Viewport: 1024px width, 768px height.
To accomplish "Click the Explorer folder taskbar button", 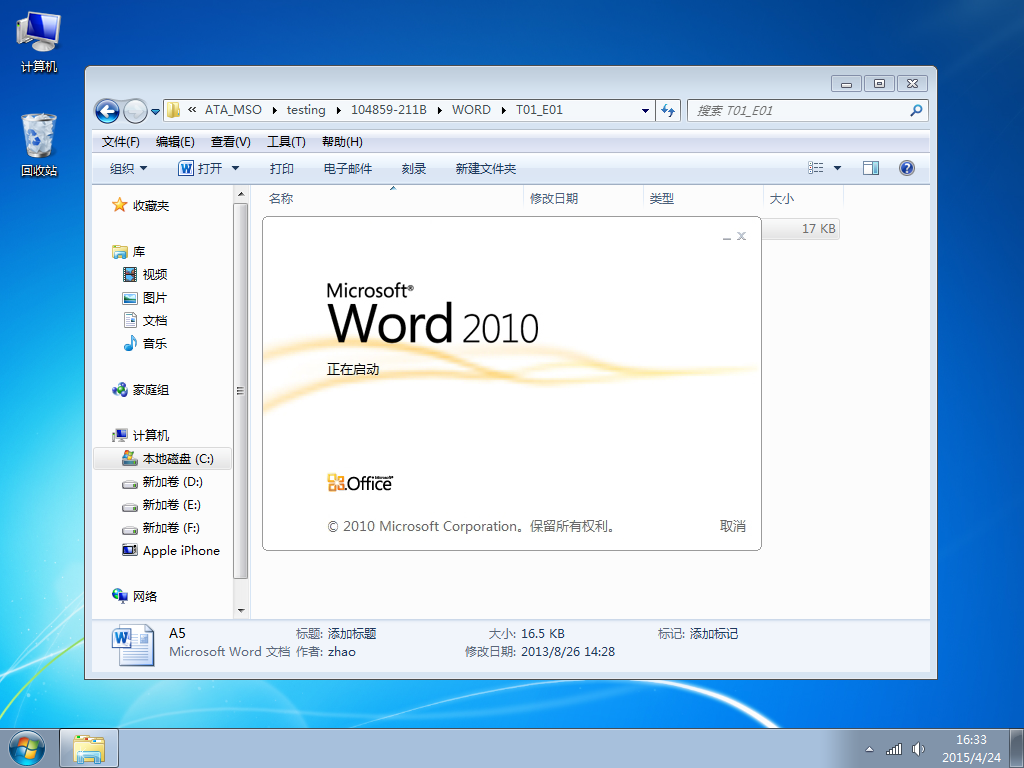I will [89, 748].
